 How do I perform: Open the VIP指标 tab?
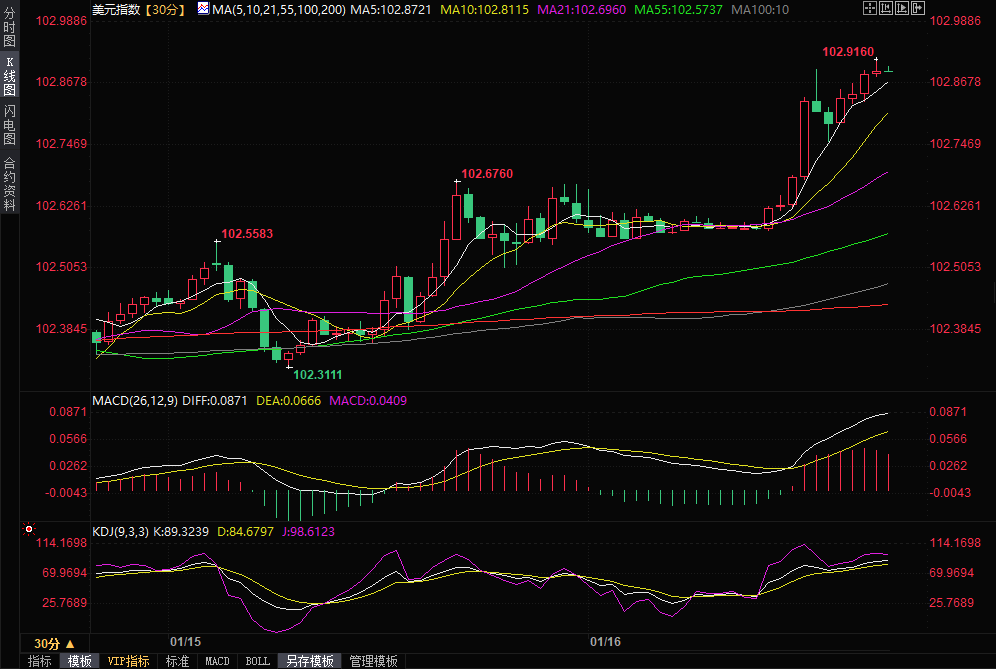129,661
